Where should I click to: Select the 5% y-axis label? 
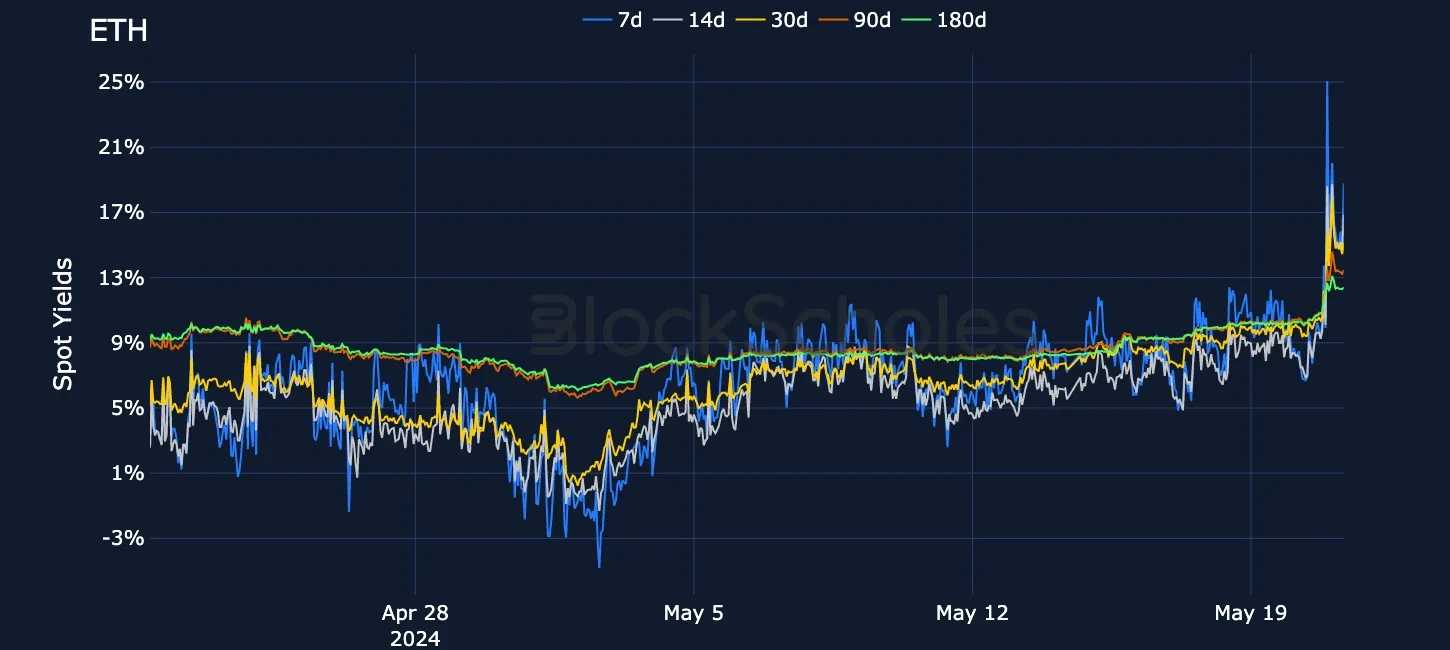(x=127, y=408)
